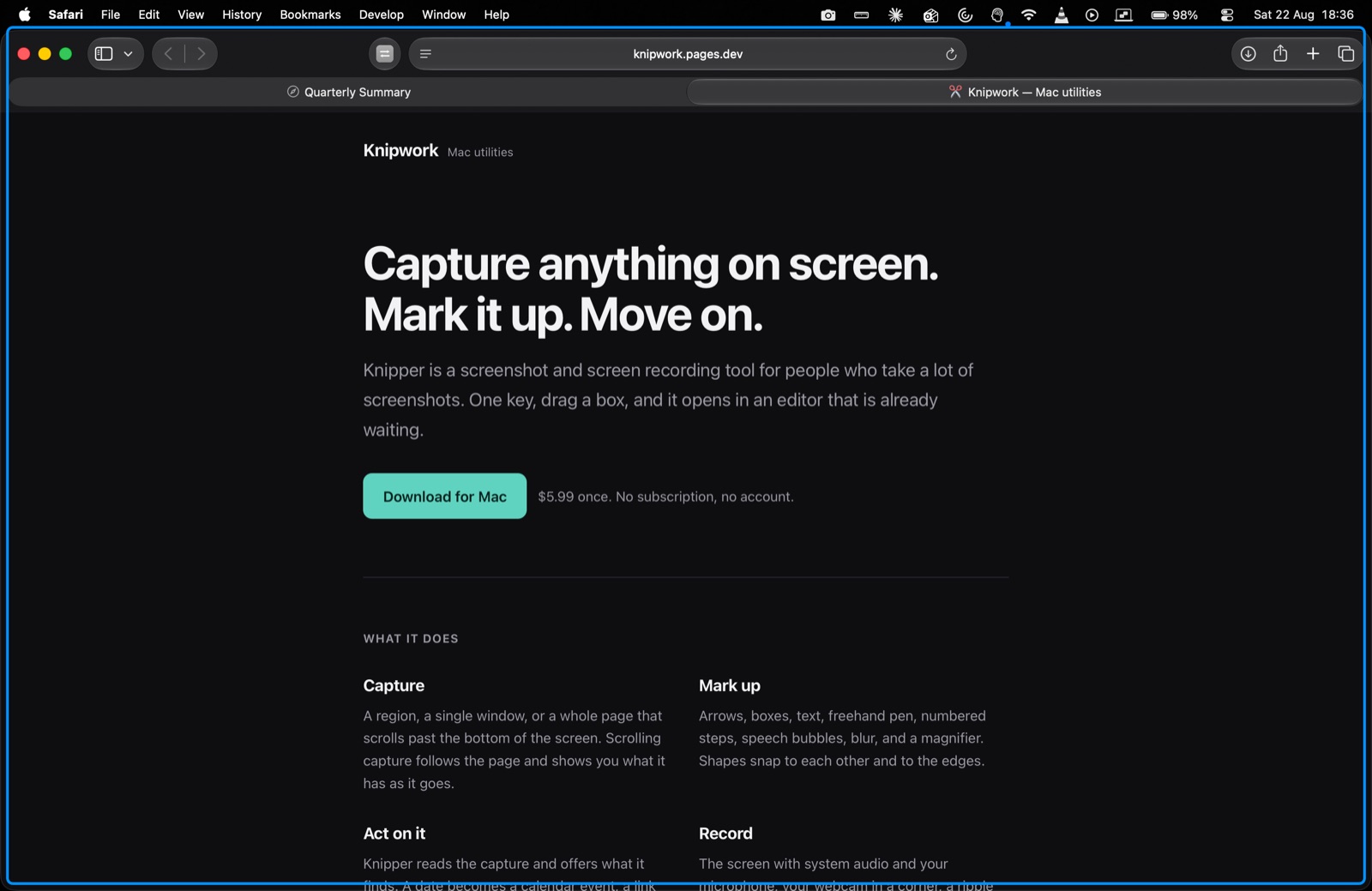
Task: Click the extension icon left of address bar
Action: tap(385, 54)
